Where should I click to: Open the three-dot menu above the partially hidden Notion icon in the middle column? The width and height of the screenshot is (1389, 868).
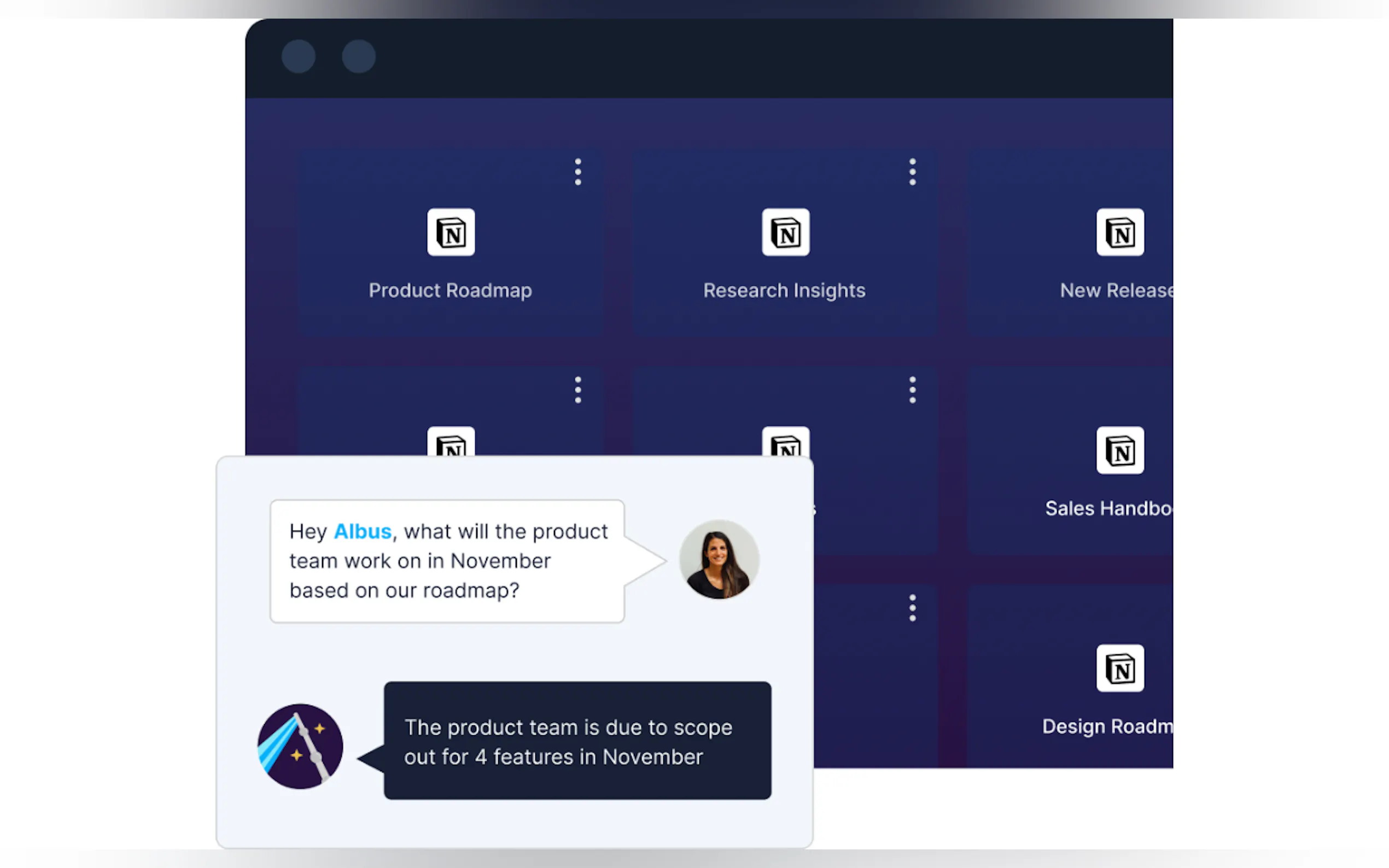click(912, 390)
